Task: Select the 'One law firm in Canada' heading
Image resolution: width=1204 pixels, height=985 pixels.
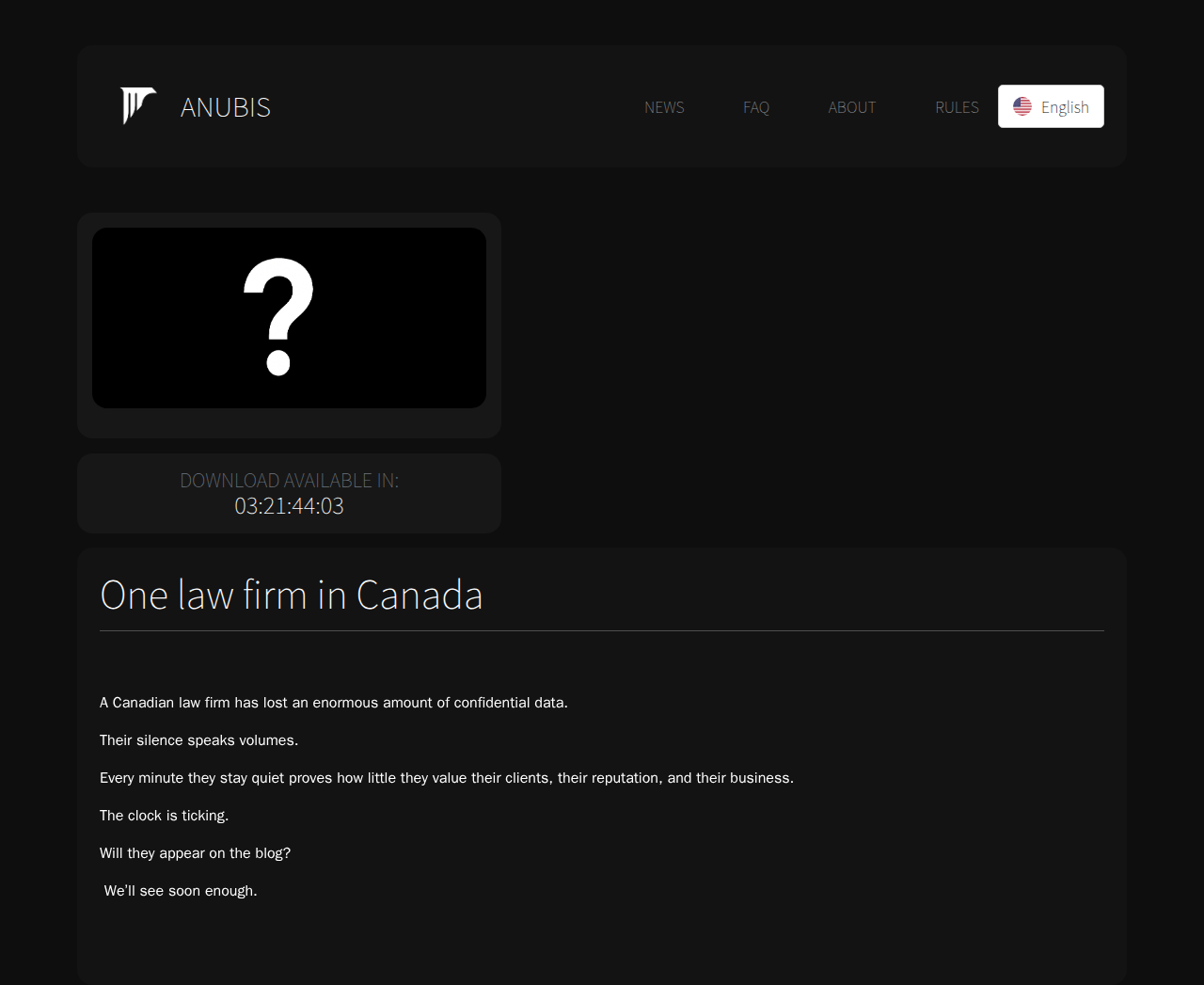Action: click(291, 595)
